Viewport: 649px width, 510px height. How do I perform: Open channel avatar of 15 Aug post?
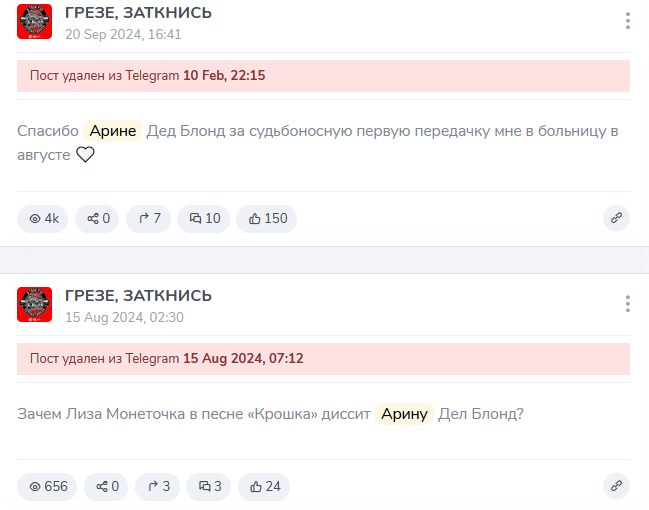click(34, 304)
